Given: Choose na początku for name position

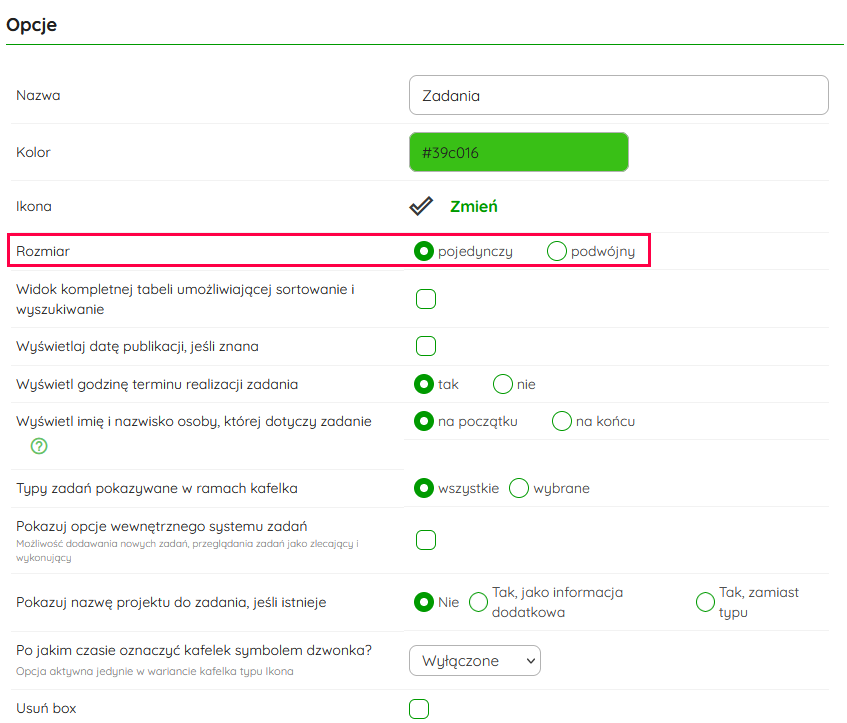Looking at the screenshot, I should [424, 421].
